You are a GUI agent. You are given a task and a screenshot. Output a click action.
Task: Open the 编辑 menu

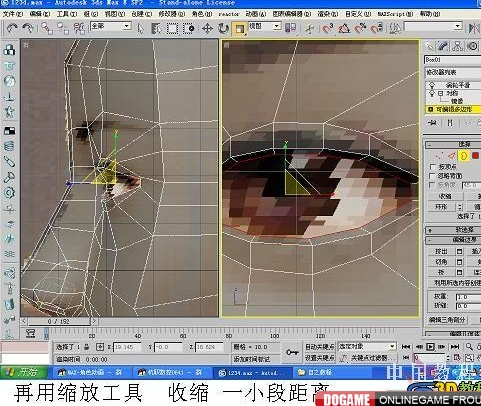click(x=40, y=14)
